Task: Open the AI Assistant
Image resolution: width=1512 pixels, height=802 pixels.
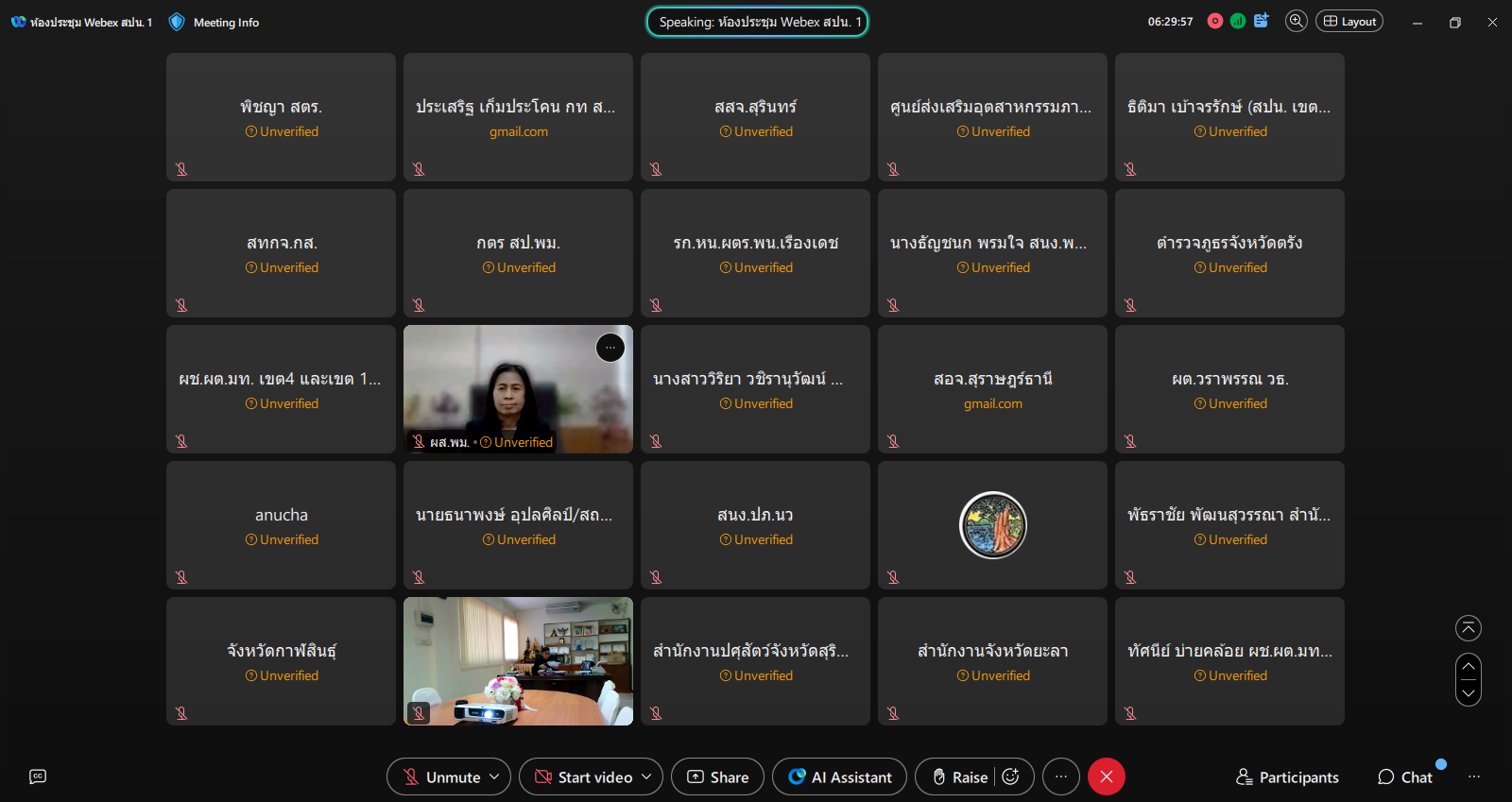Action: (x=839, y=776)
